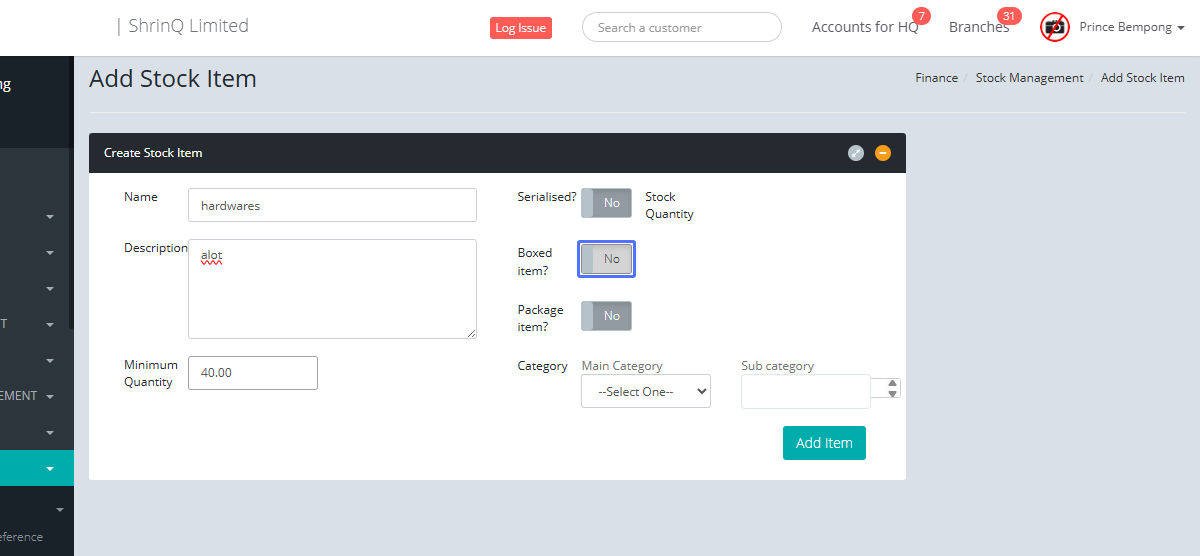Click the user profile avatar icon
The width and height of the screenshot is (1200, 556).
[1054, 27]
